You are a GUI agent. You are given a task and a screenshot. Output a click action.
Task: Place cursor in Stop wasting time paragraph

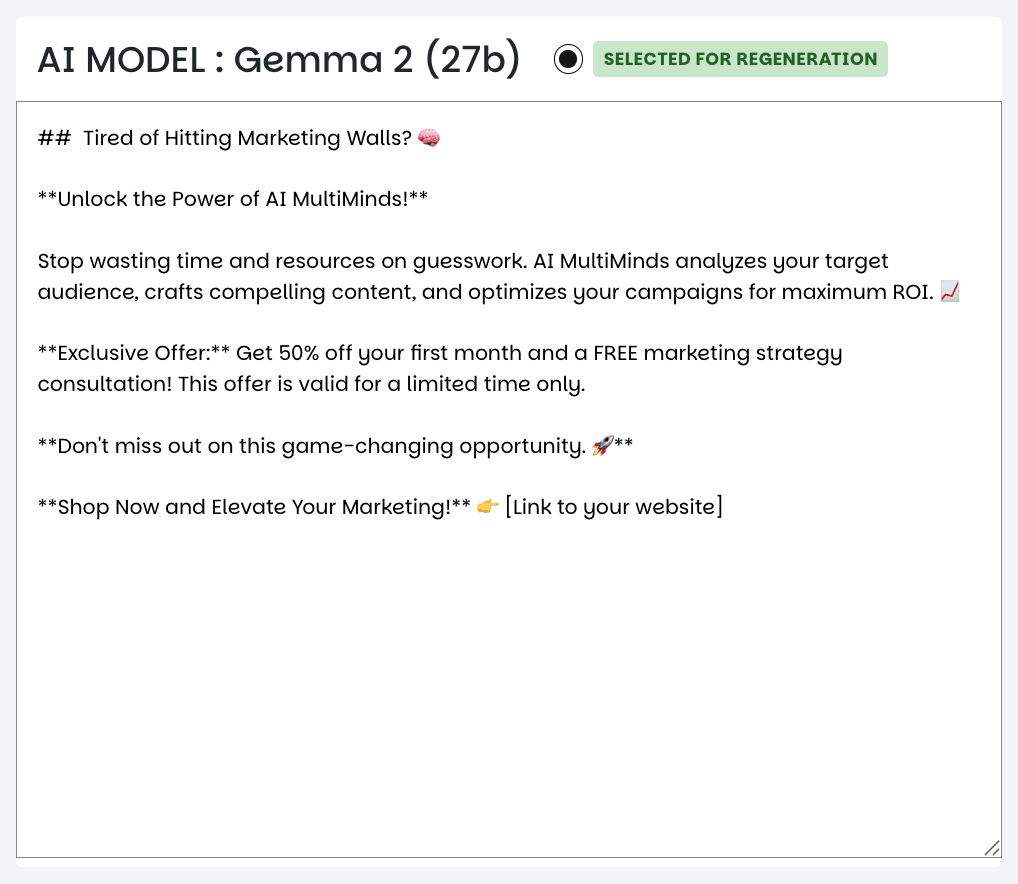(x=498, y=276)
